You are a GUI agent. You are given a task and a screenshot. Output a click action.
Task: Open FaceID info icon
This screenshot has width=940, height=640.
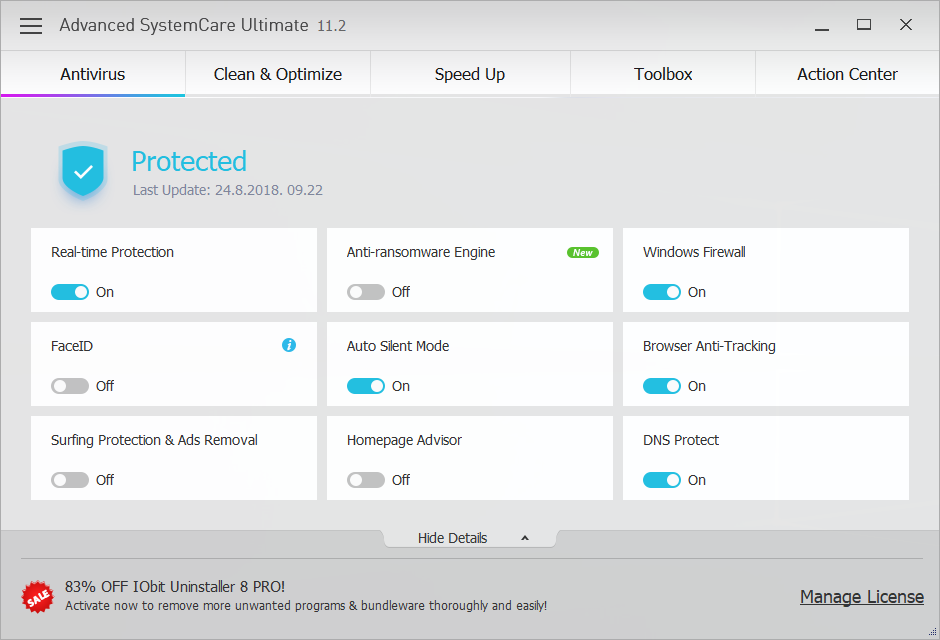click(289, 345)
